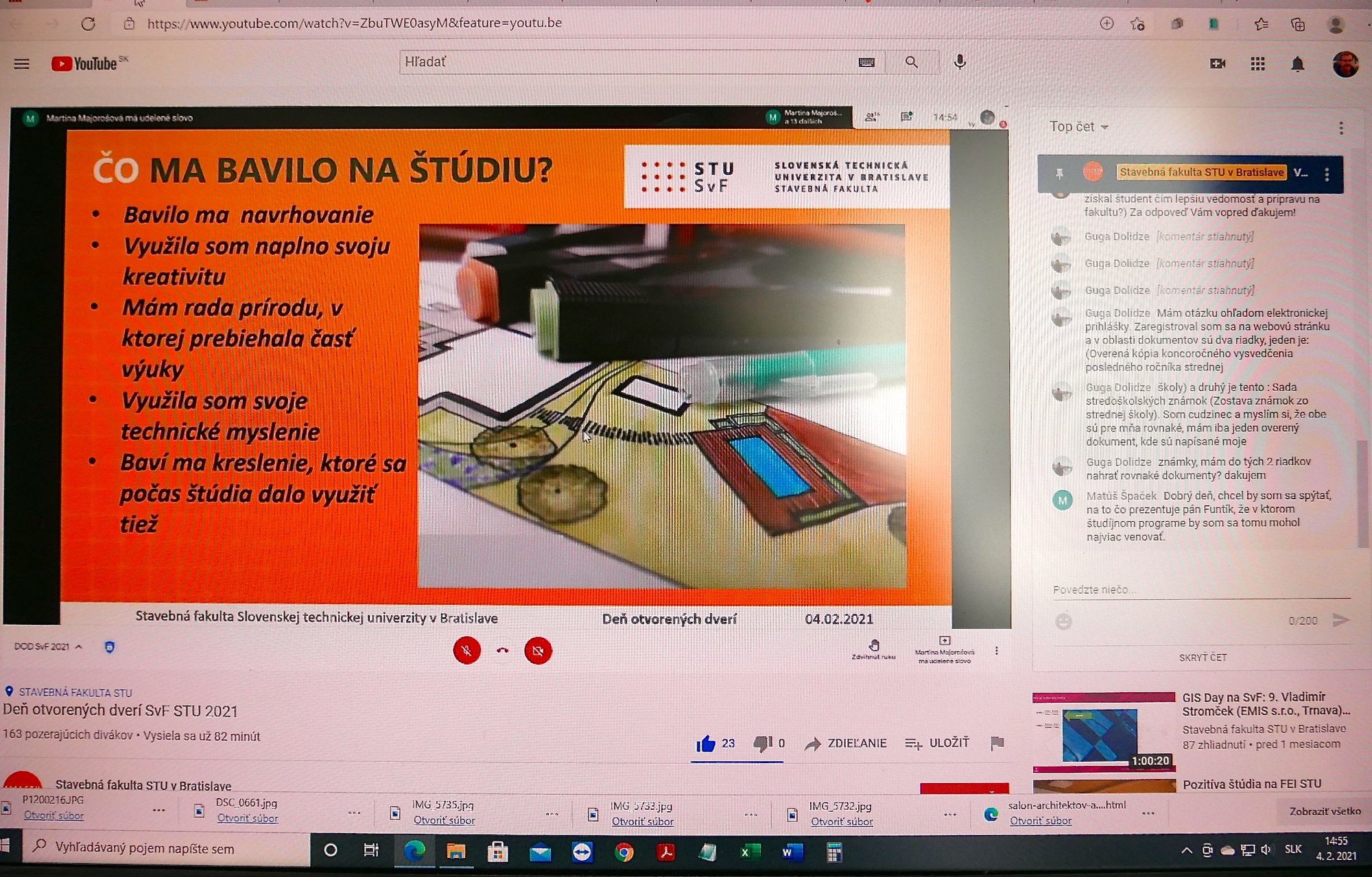Dislike the video with thumbs down
The image size is (1372, 877).
762,743
